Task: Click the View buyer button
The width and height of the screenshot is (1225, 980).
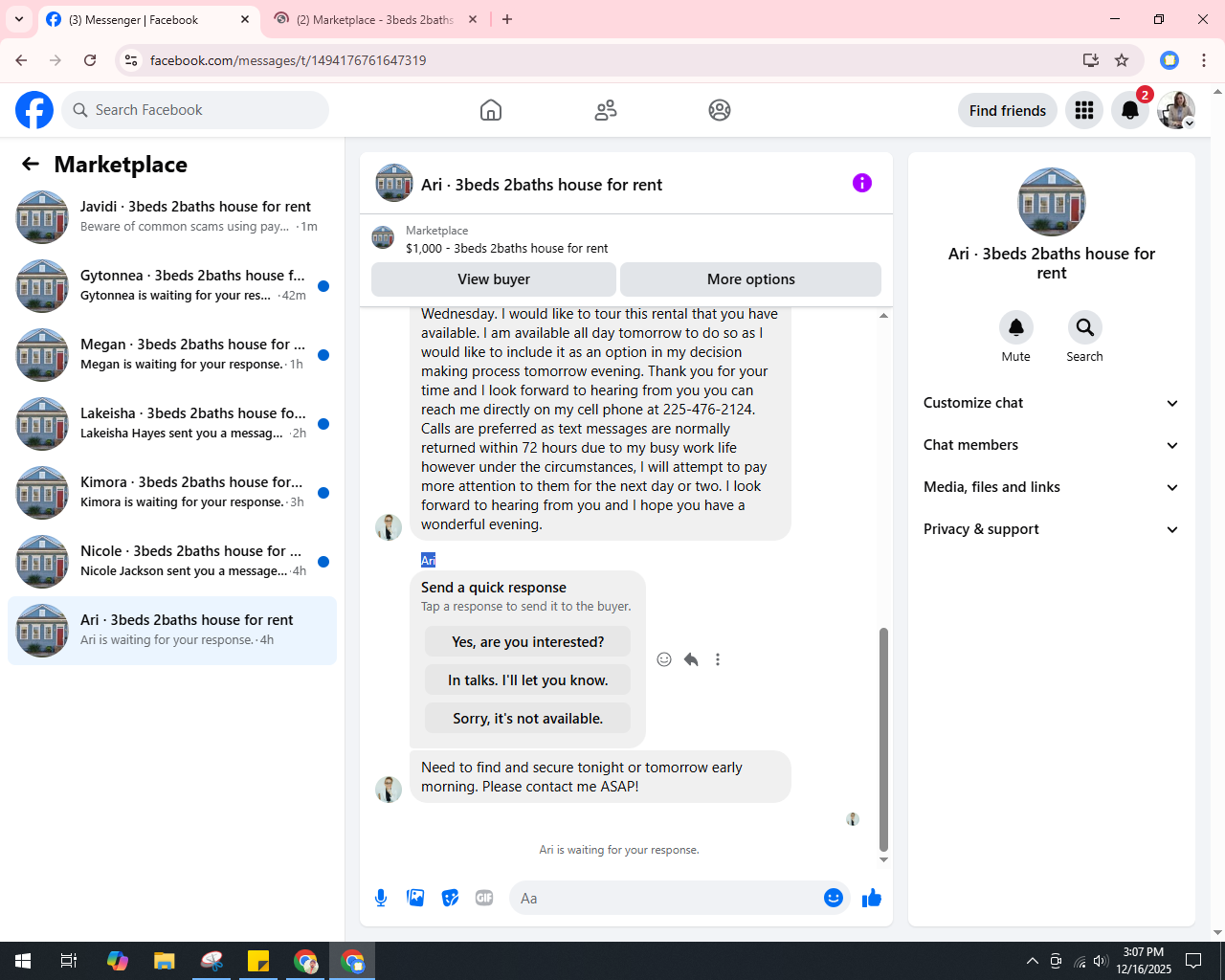Action: pos(494,279)
